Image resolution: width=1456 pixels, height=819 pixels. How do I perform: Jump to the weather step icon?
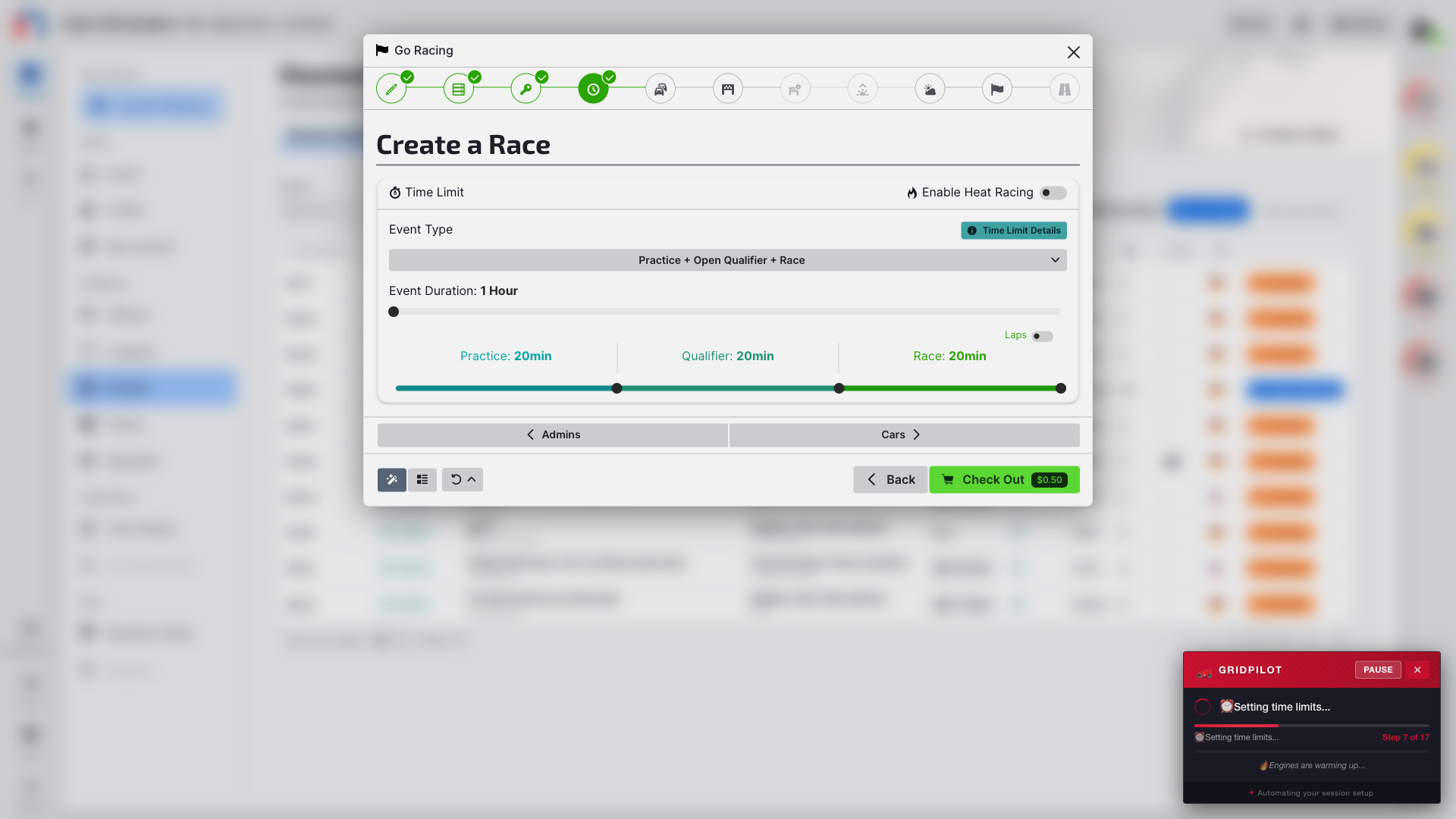(930, 89)
